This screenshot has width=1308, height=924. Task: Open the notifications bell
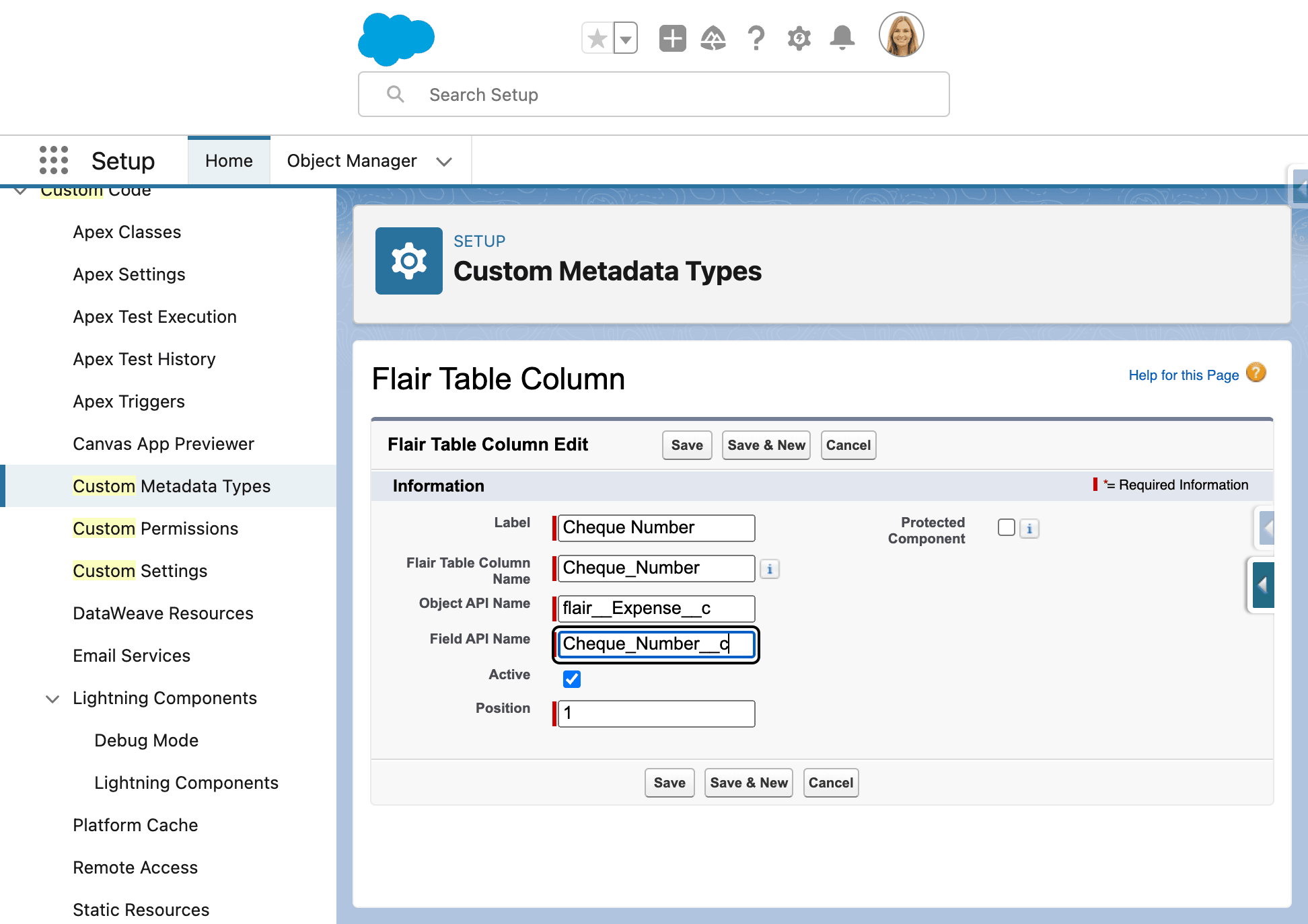(842, 38)
